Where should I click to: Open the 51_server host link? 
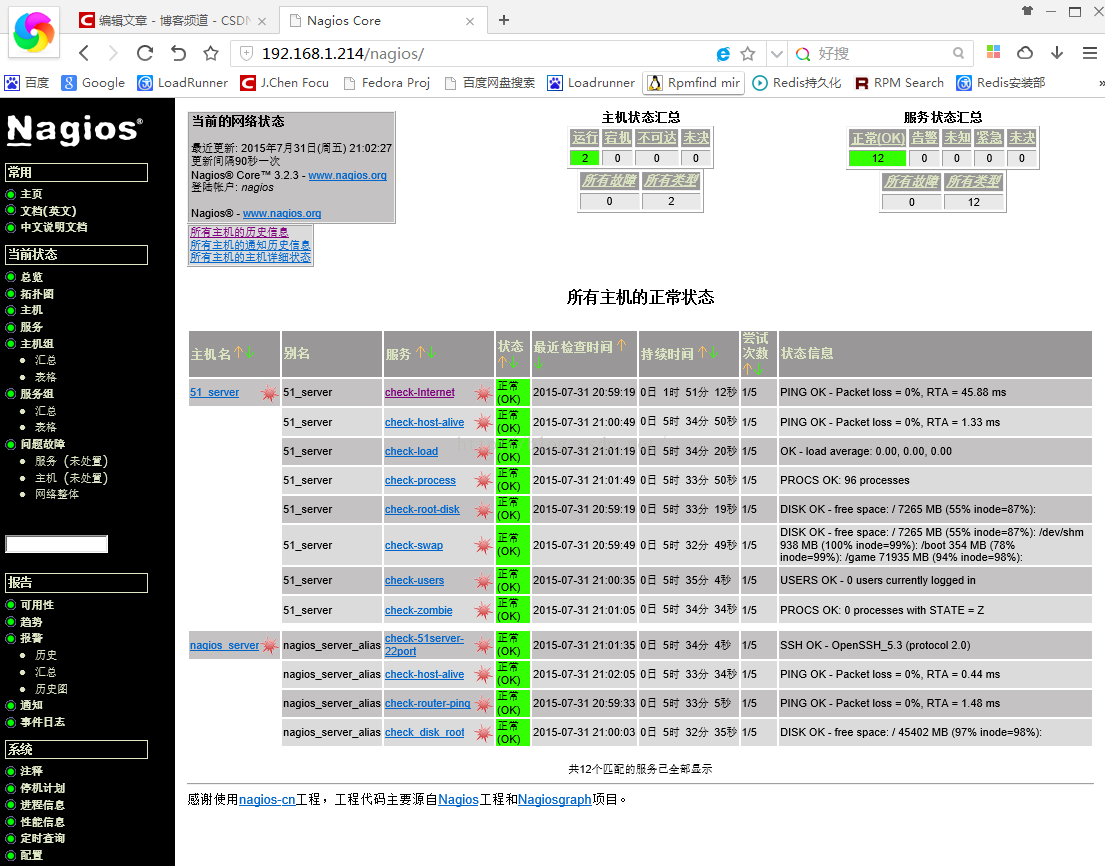(214, 392)
